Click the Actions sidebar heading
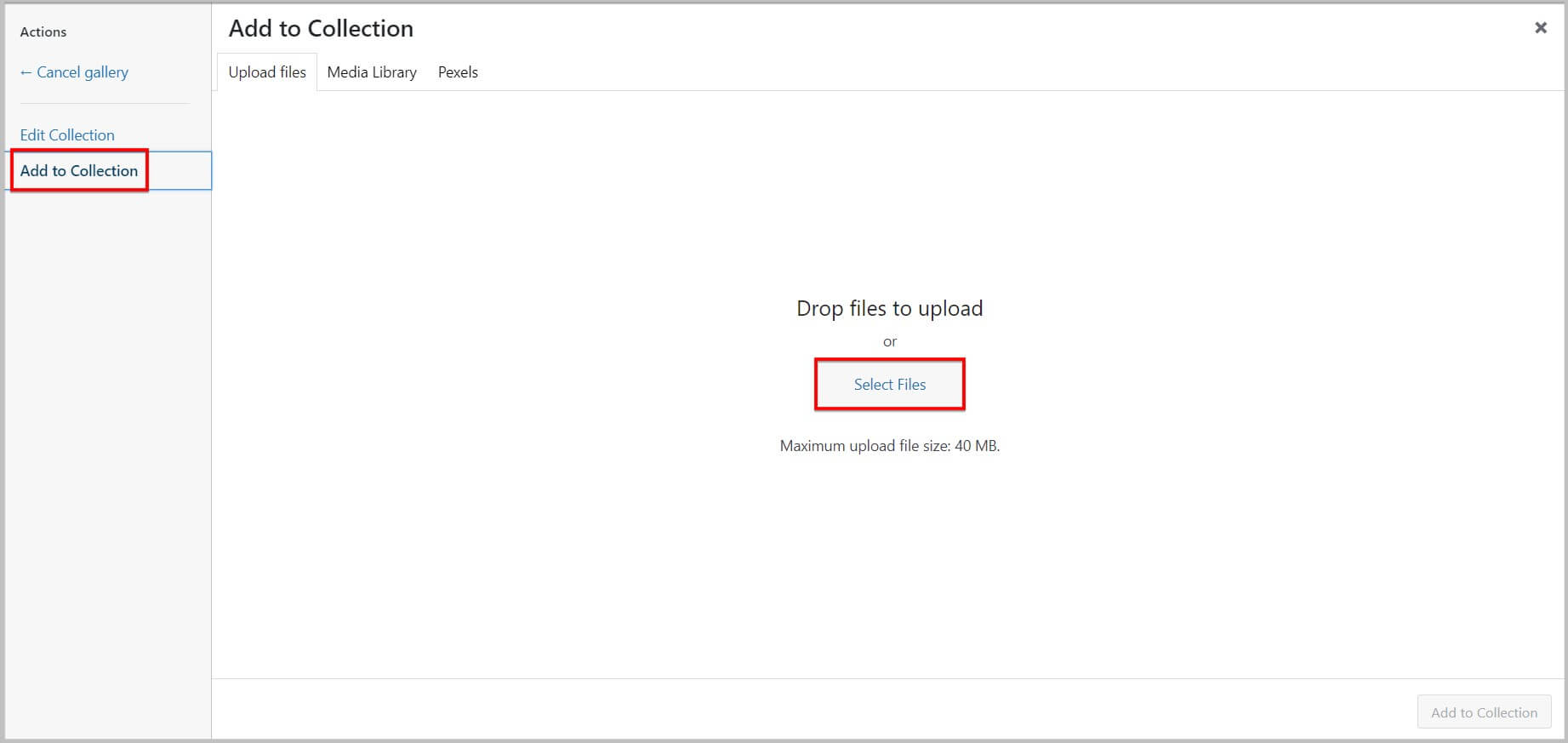Image resolution: width=1568 pixels, height=743 pixels. [43, 32]
